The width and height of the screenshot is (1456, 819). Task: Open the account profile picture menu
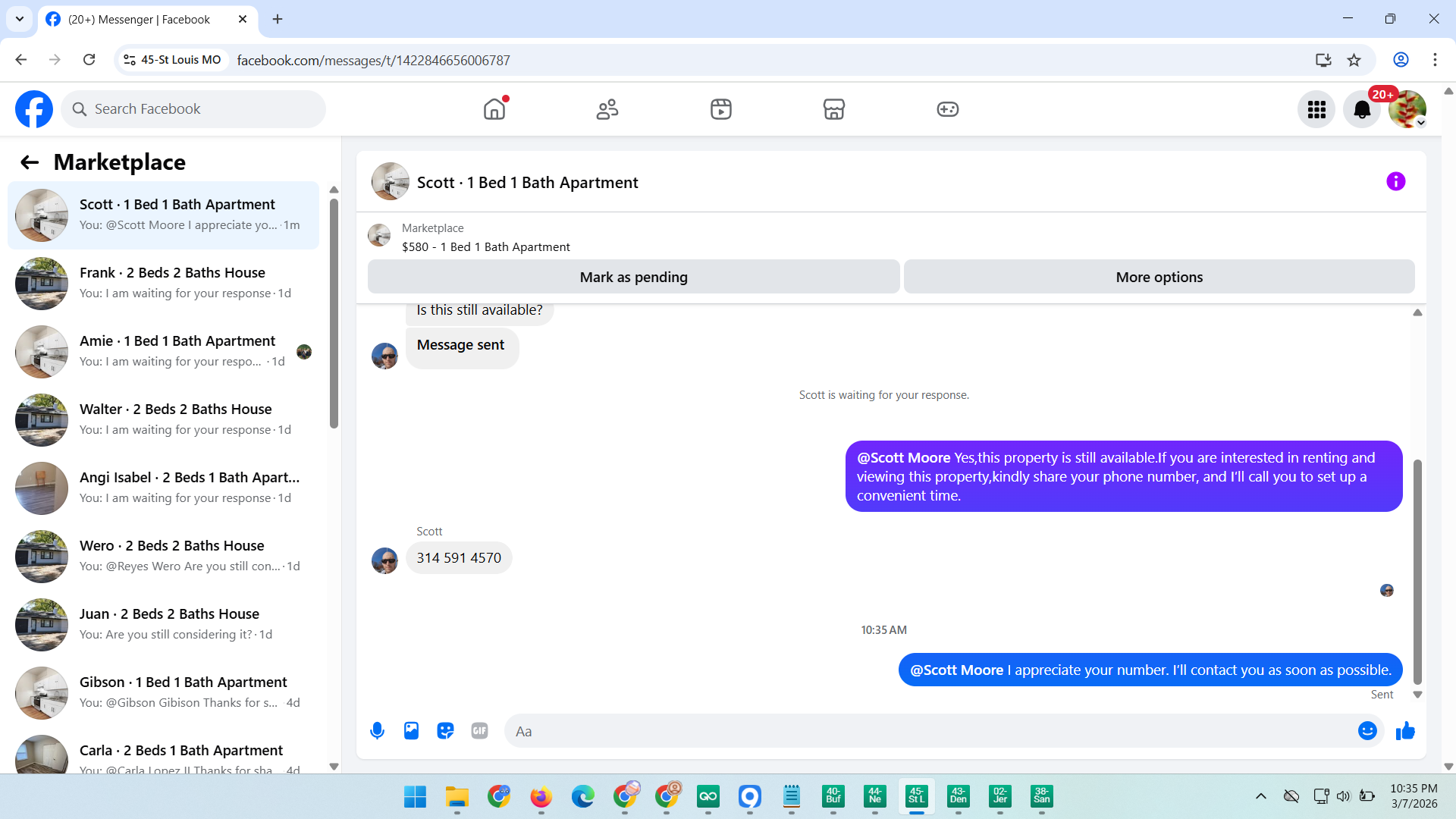(1407, 109)
